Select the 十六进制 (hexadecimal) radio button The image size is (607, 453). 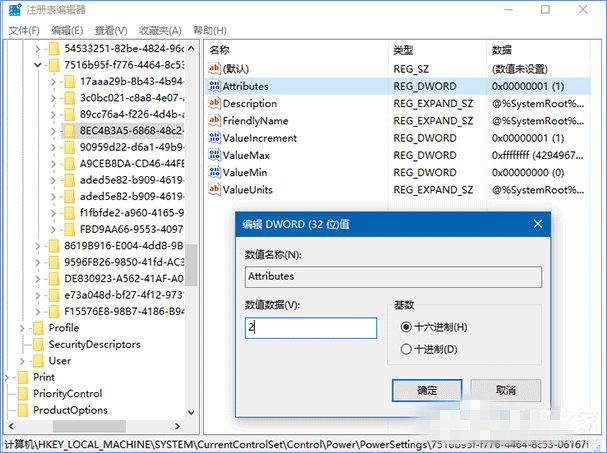tap(405, 327)
